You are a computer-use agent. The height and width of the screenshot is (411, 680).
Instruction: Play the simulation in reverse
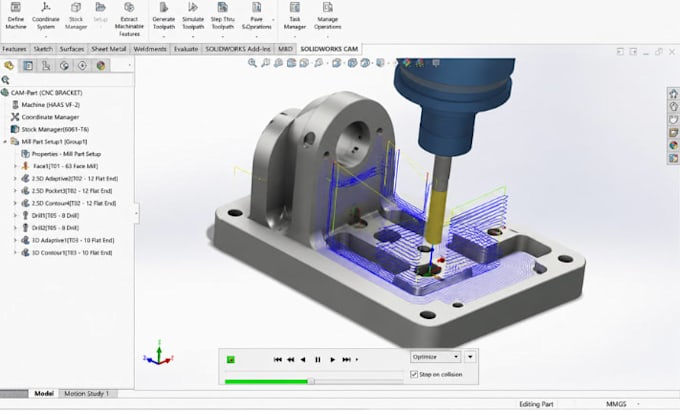pos(303,359)
